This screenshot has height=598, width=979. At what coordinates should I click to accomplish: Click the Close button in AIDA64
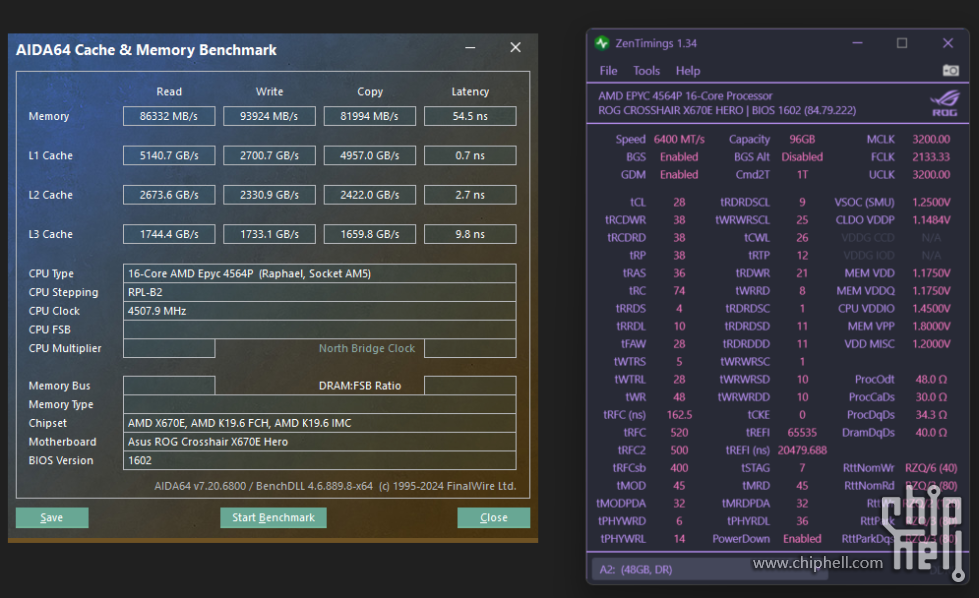493,517
